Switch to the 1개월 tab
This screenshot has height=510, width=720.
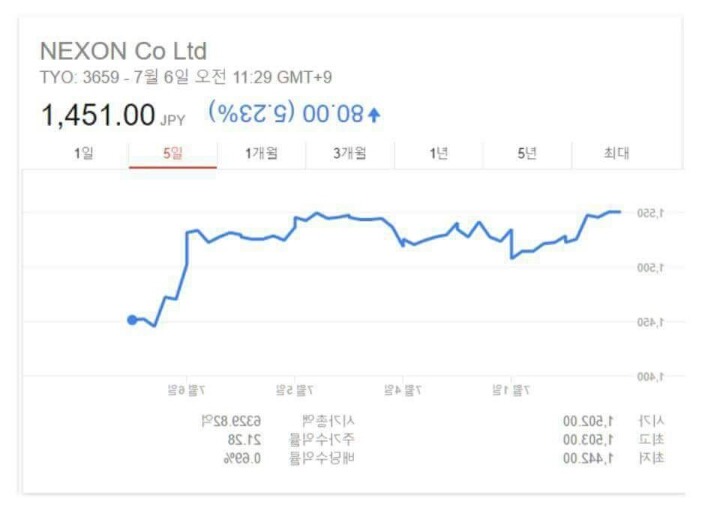[x=261, y=153]
